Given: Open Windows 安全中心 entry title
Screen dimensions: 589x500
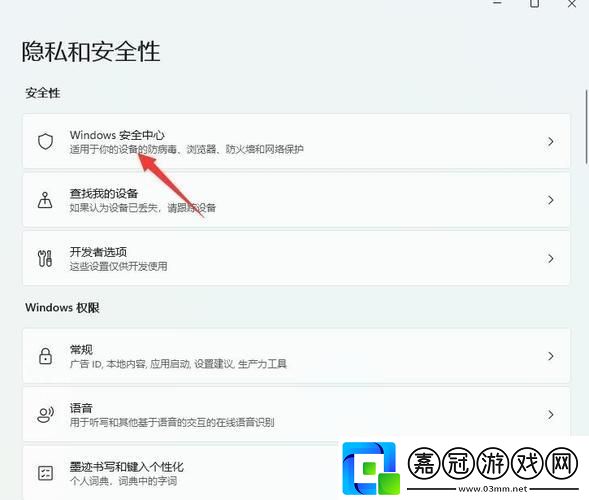Looking at the screenshot, I should point(117,135).
